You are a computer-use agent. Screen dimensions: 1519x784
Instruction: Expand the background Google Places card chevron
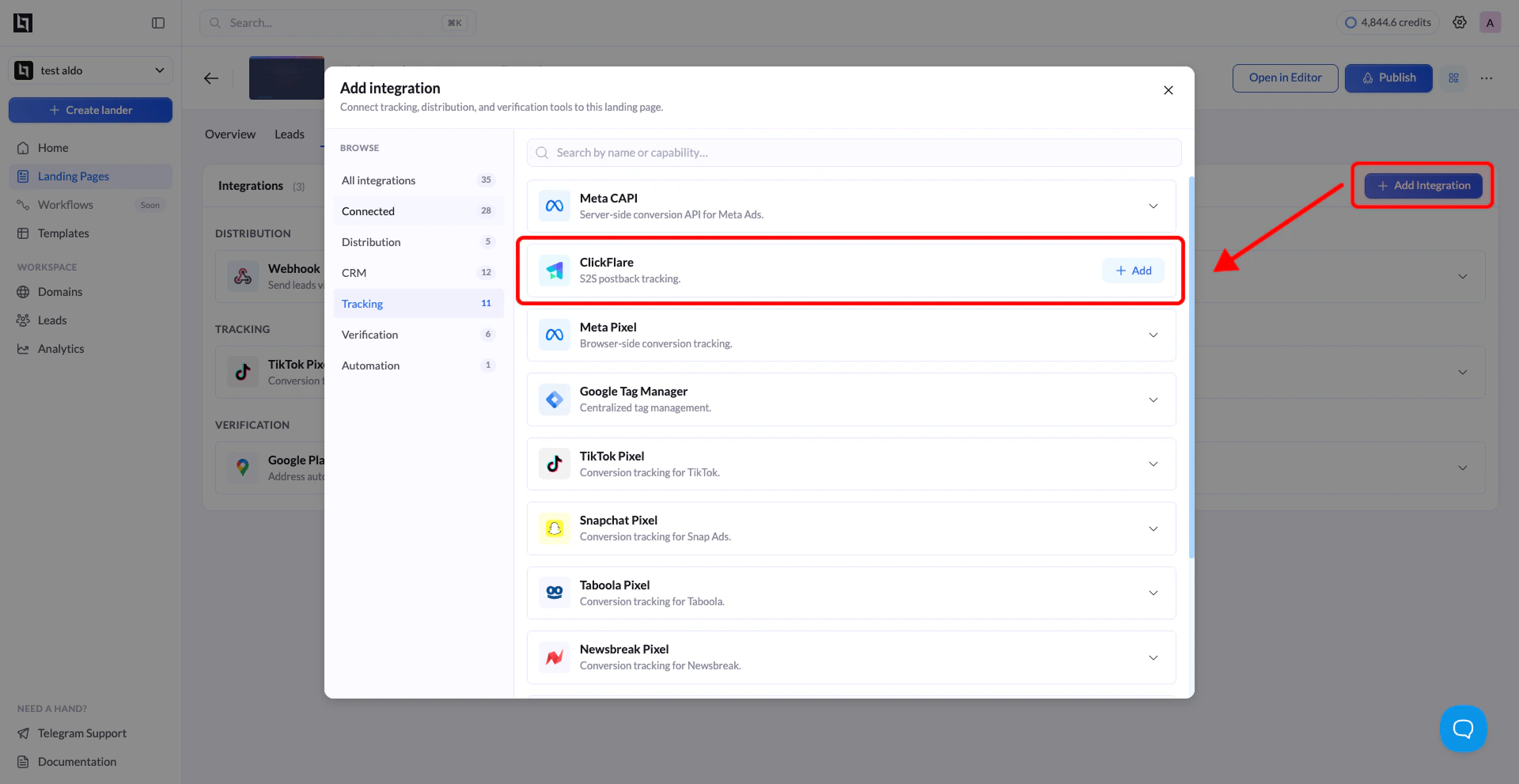coord(1463,468)
